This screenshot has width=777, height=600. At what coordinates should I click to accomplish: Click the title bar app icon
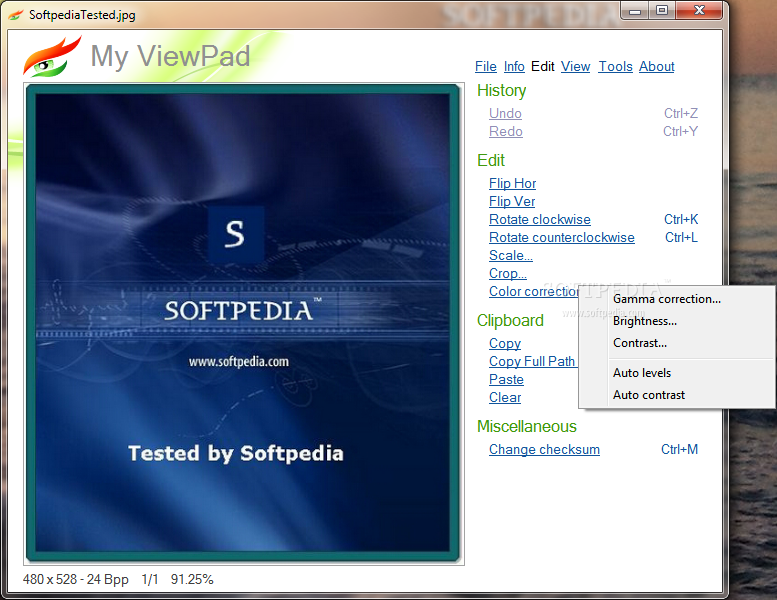coord(16,15)
